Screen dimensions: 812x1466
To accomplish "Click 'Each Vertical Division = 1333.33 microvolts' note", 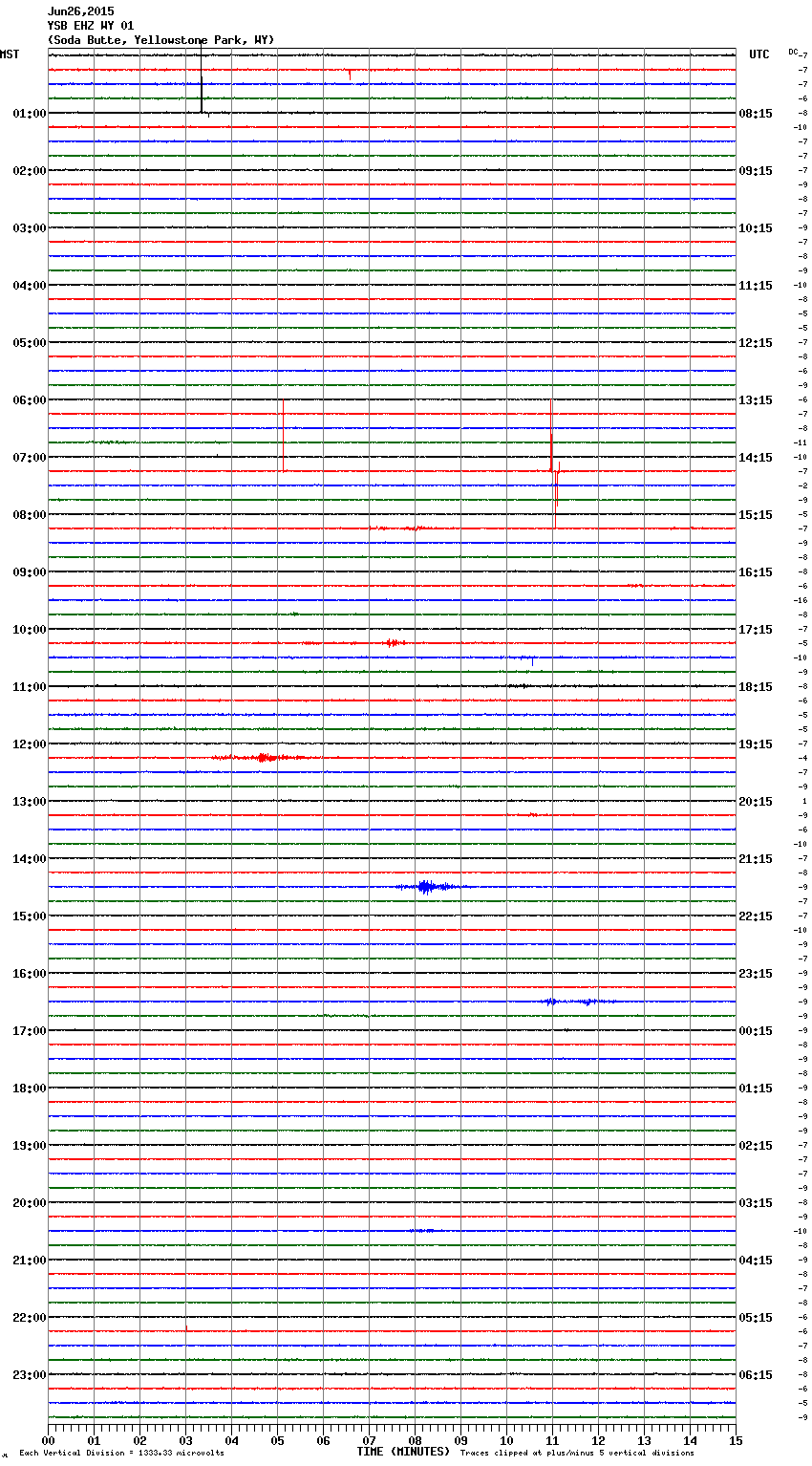I will 121,1453.
